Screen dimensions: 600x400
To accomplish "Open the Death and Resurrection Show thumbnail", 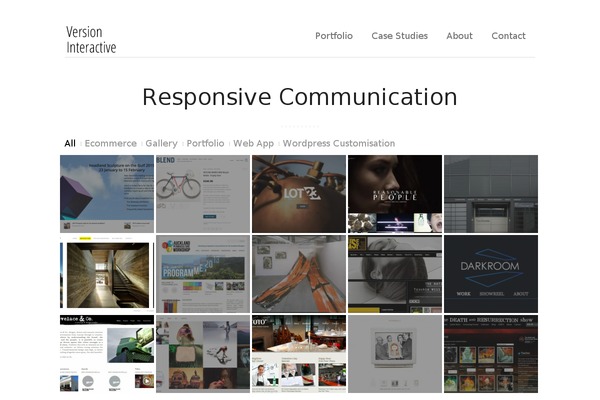I will click(x=491, y=354).
